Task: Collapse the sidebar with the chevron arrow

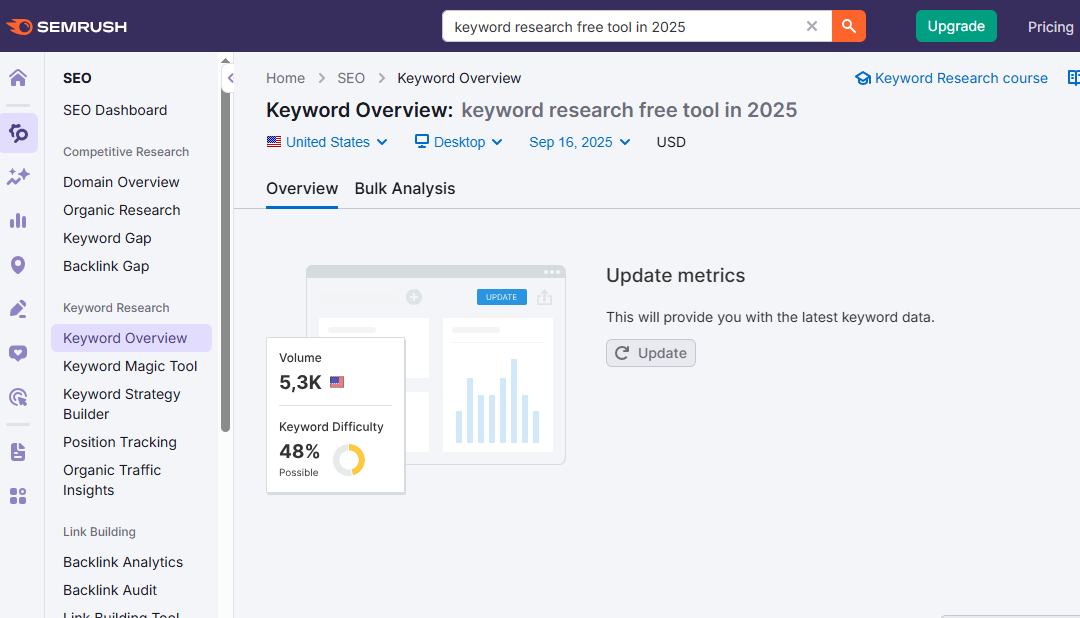Action: [x=231, y=78]
